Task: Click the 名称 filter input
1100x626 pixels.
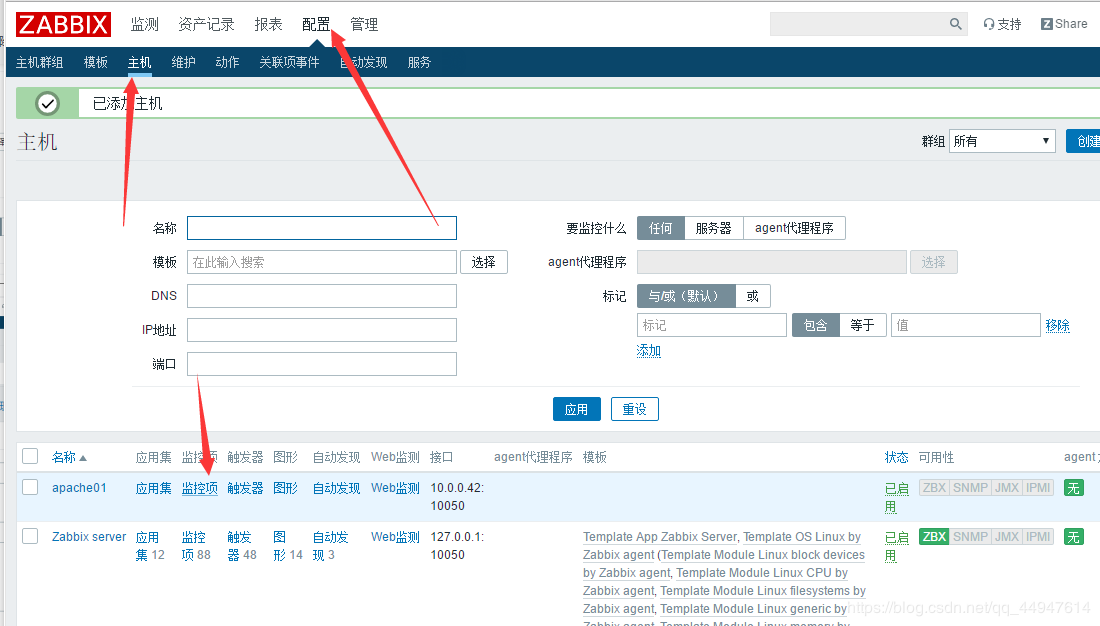Action: (x=322, y=228)
